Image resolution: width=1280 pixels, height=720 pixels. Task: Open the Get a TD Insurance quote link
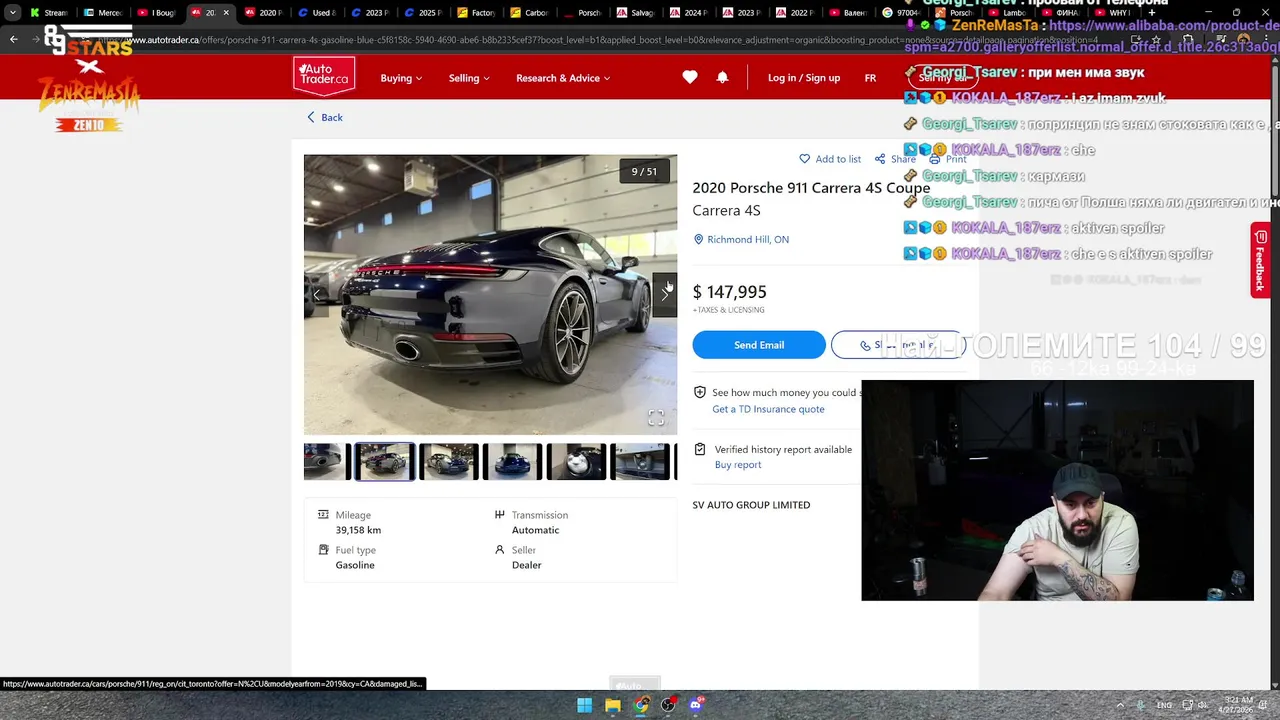tap(768, 409)
